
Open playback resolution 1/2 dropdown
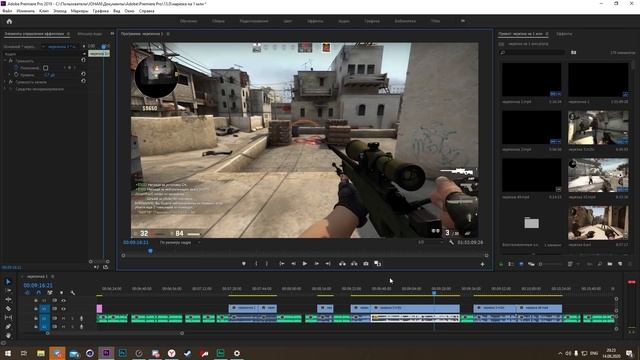click(x=429, y=242)
